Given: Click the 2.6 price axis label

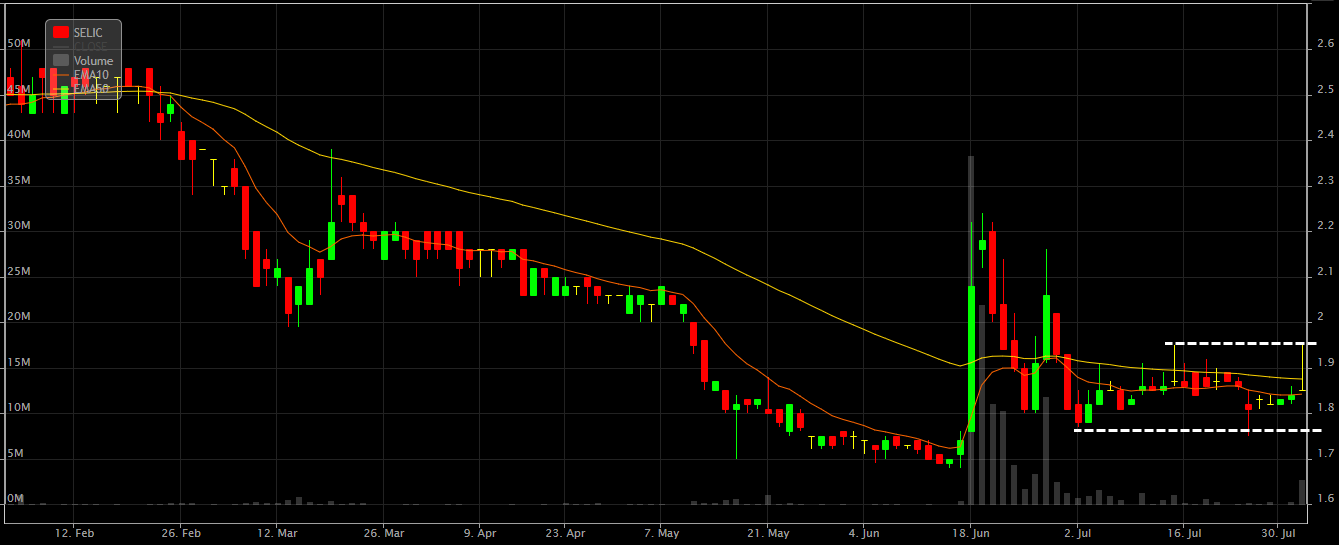Looking at the screenshot, I should coord(1326,44).
